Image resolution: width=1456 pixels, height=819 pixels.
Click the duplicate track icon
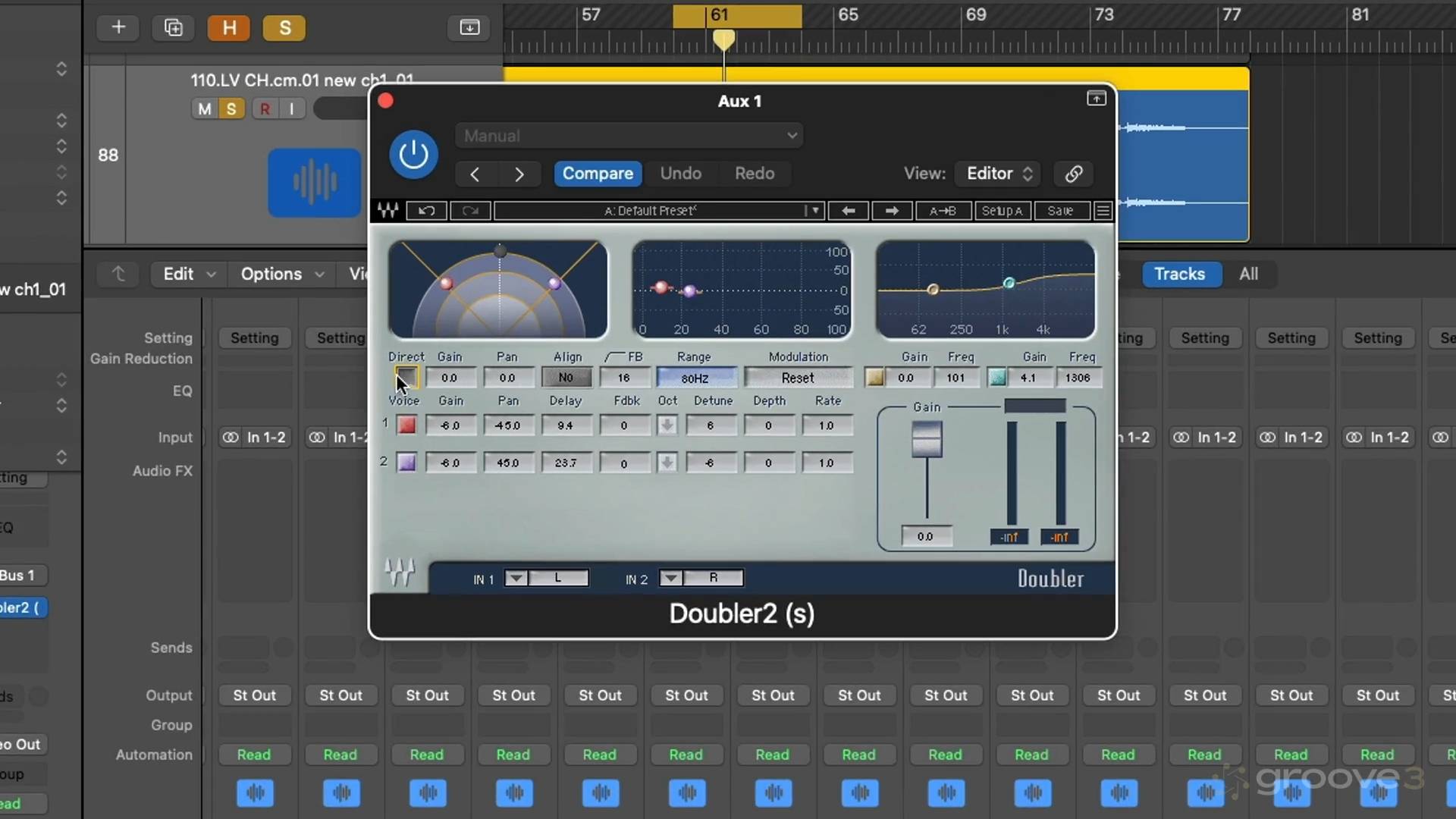pos(173,28)
